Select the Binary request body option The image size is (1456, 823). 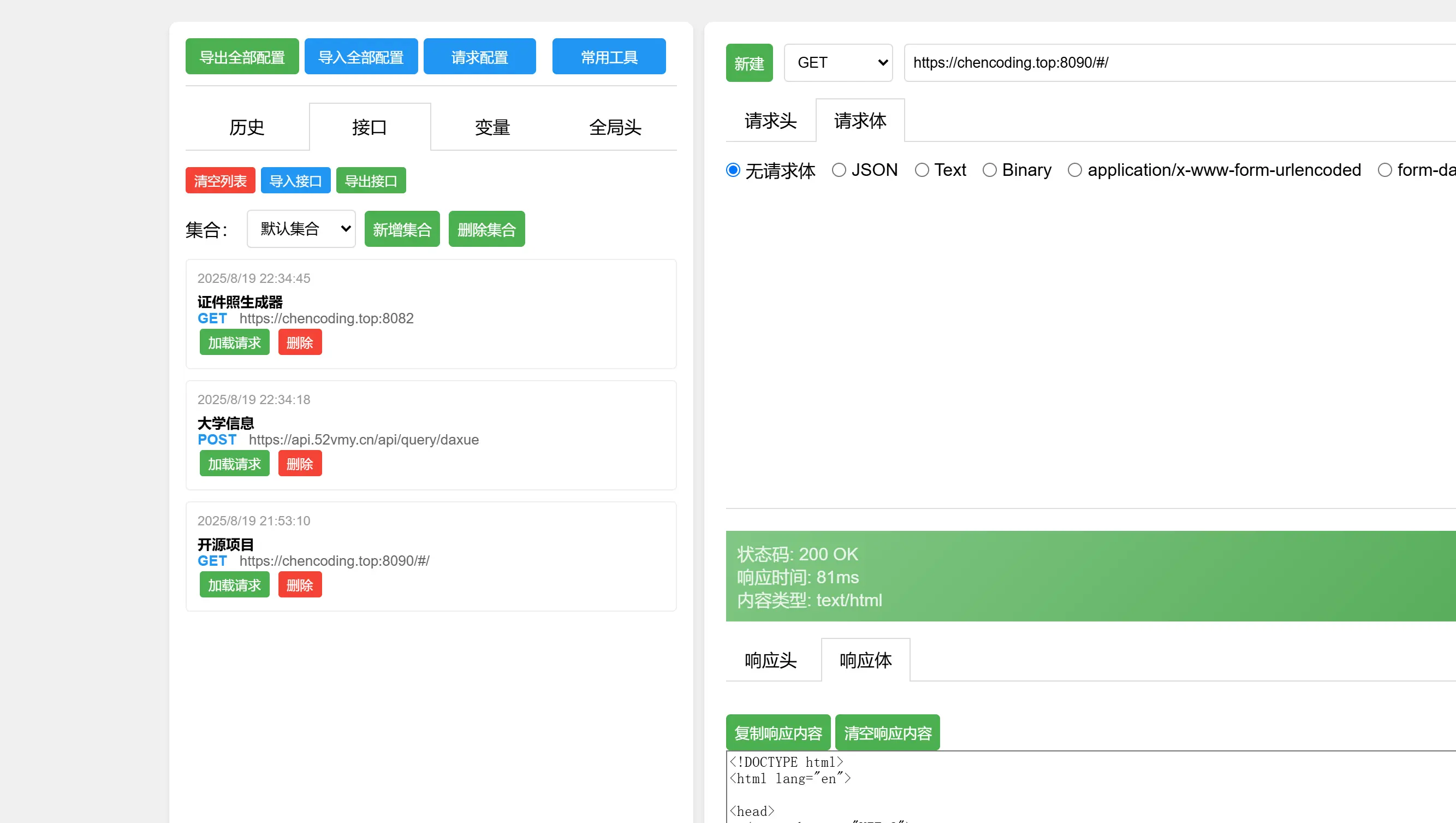[990, 170]
